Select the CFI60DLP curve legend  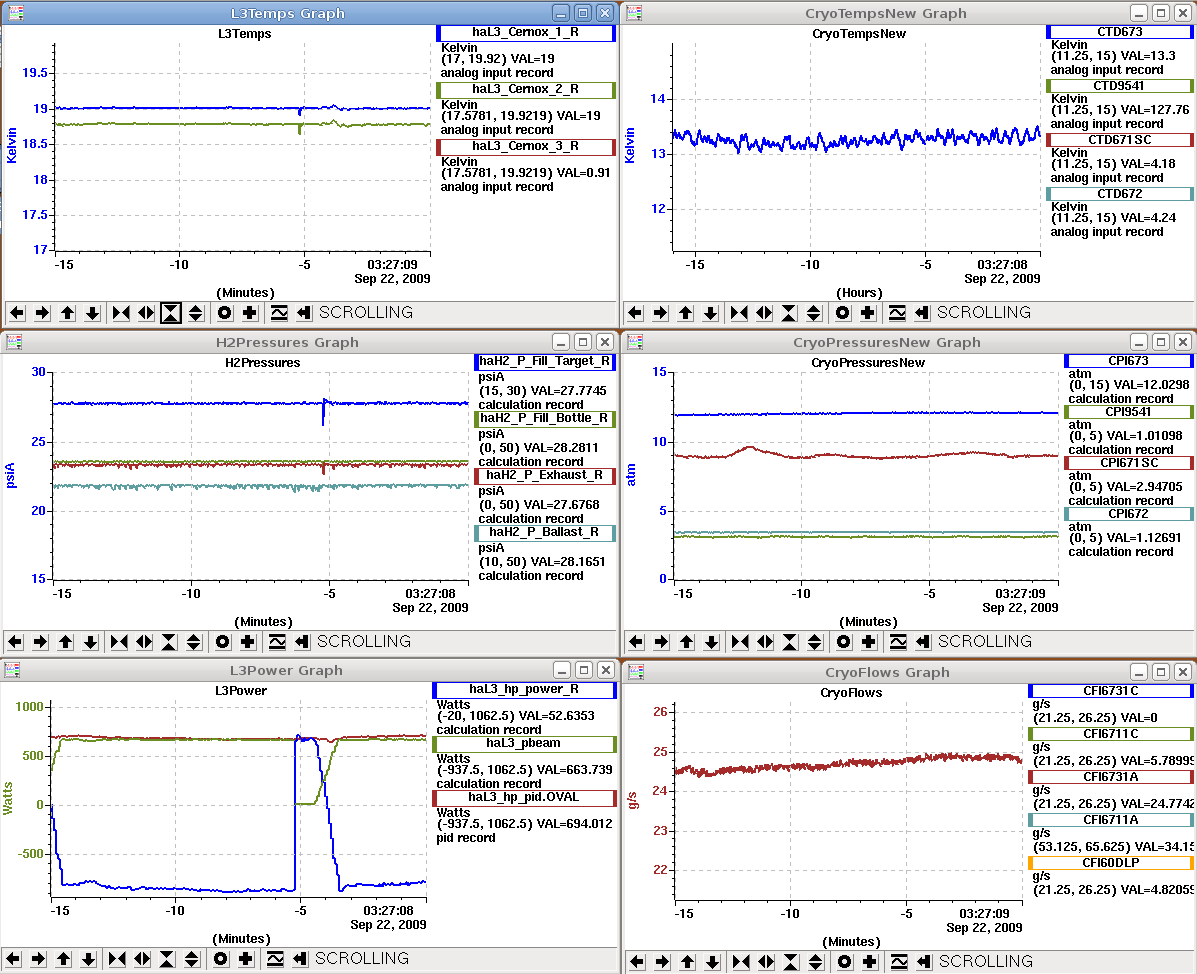click(1111, 863)
